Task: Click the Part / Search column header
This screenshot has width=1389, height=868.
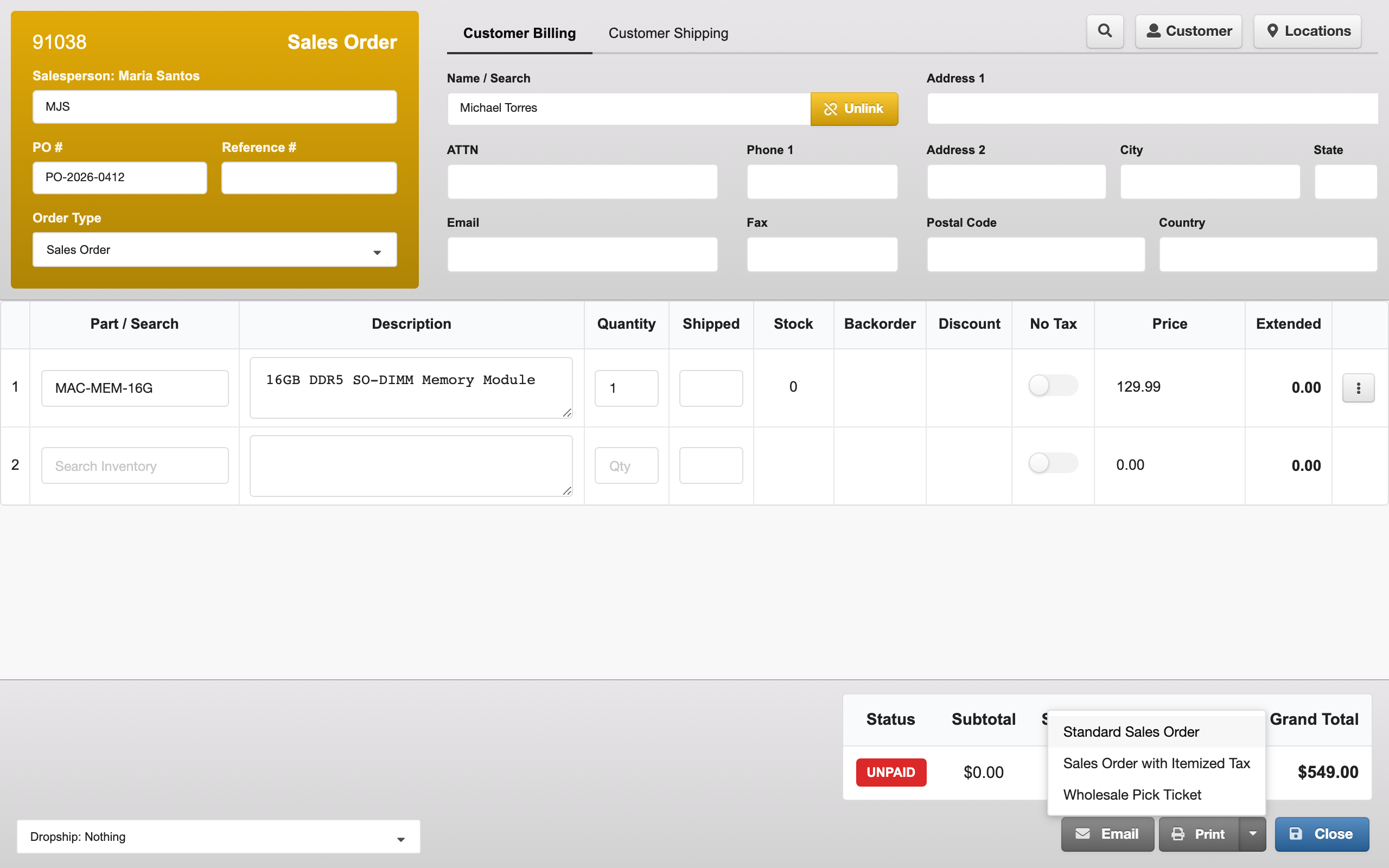Action: tap(135, 324)
